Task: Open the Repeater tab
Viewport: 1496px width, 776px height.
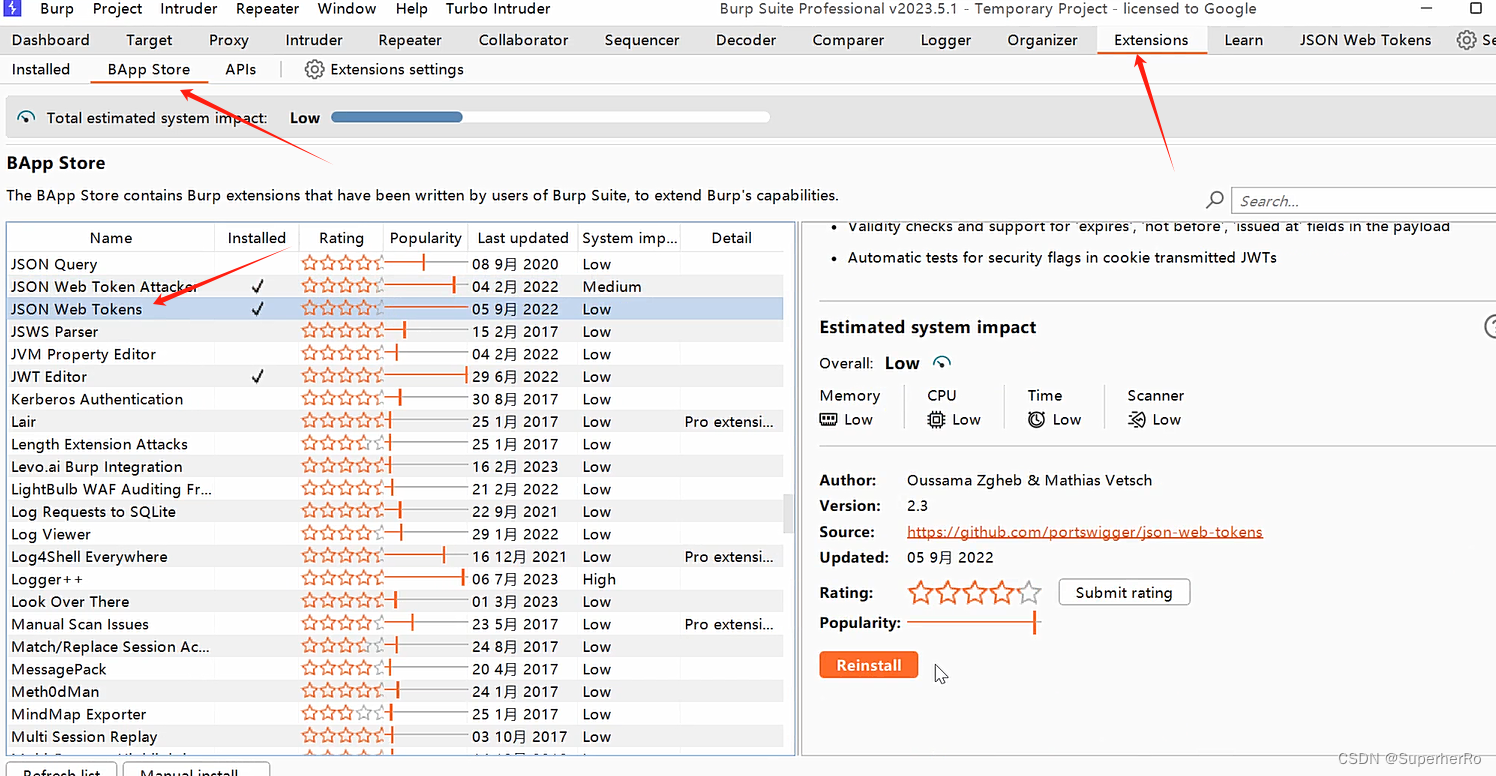Action: tap(410, 40)
